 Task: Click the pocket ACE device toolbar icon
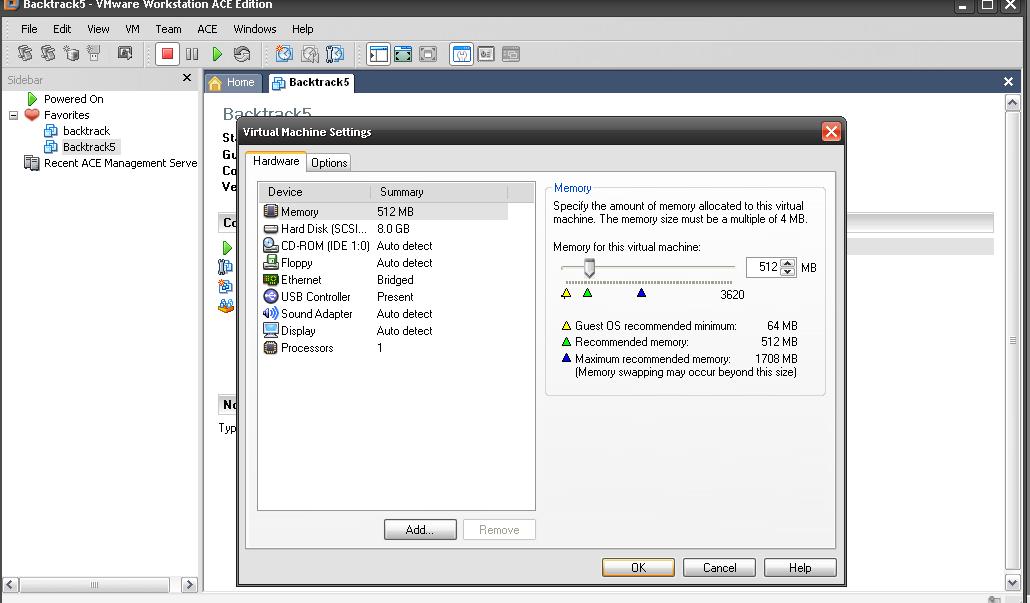pos(94,53)
